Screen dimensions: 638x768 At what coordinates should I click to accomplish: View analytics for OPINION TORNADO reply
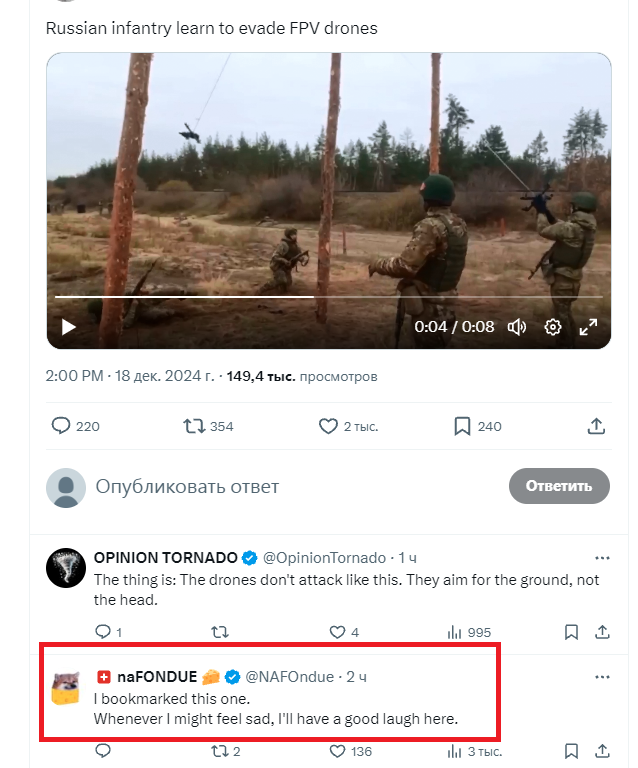[x=454, y=632]
